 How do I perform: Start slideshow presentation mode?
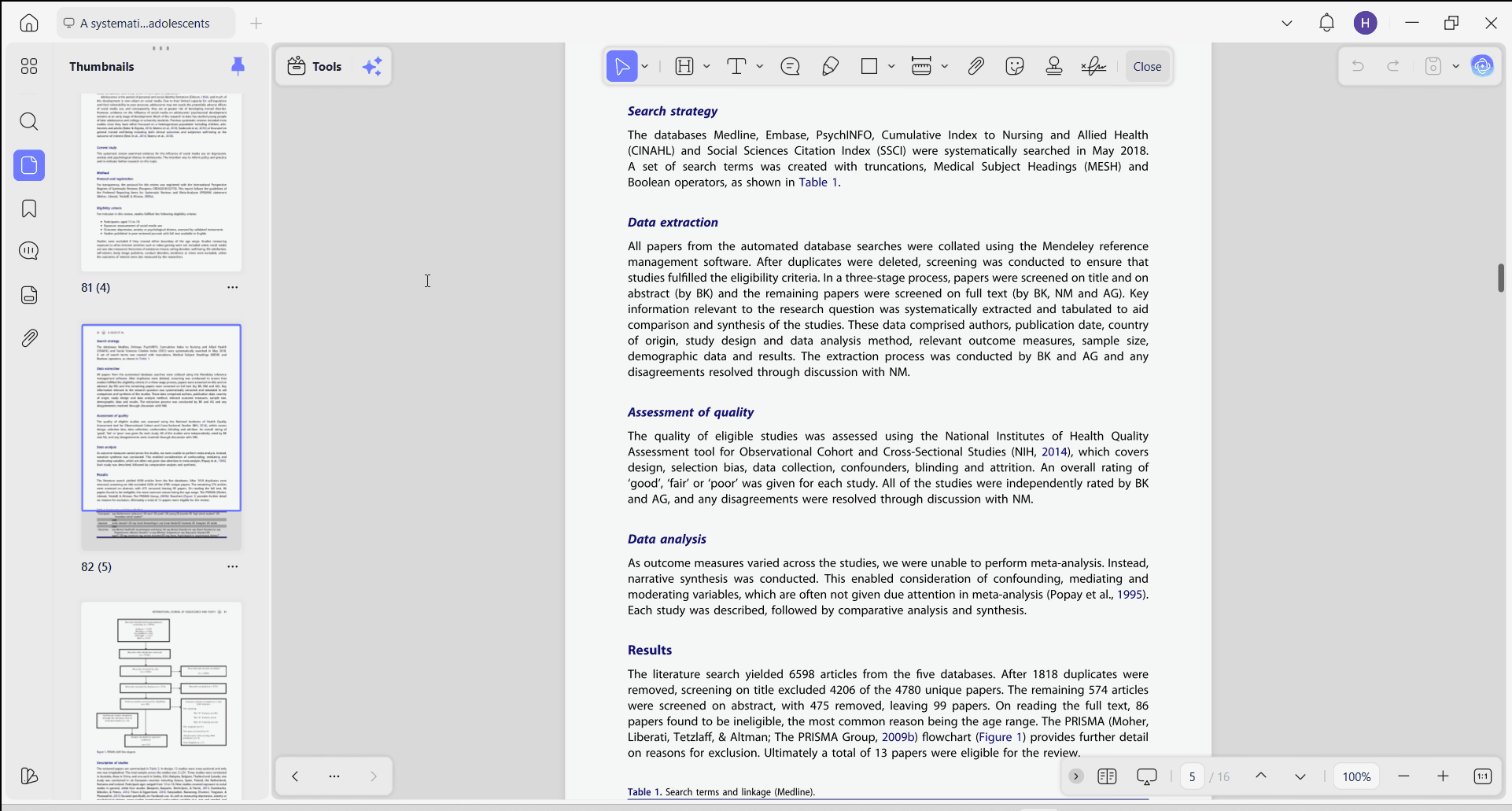(x=1147, y=776)
